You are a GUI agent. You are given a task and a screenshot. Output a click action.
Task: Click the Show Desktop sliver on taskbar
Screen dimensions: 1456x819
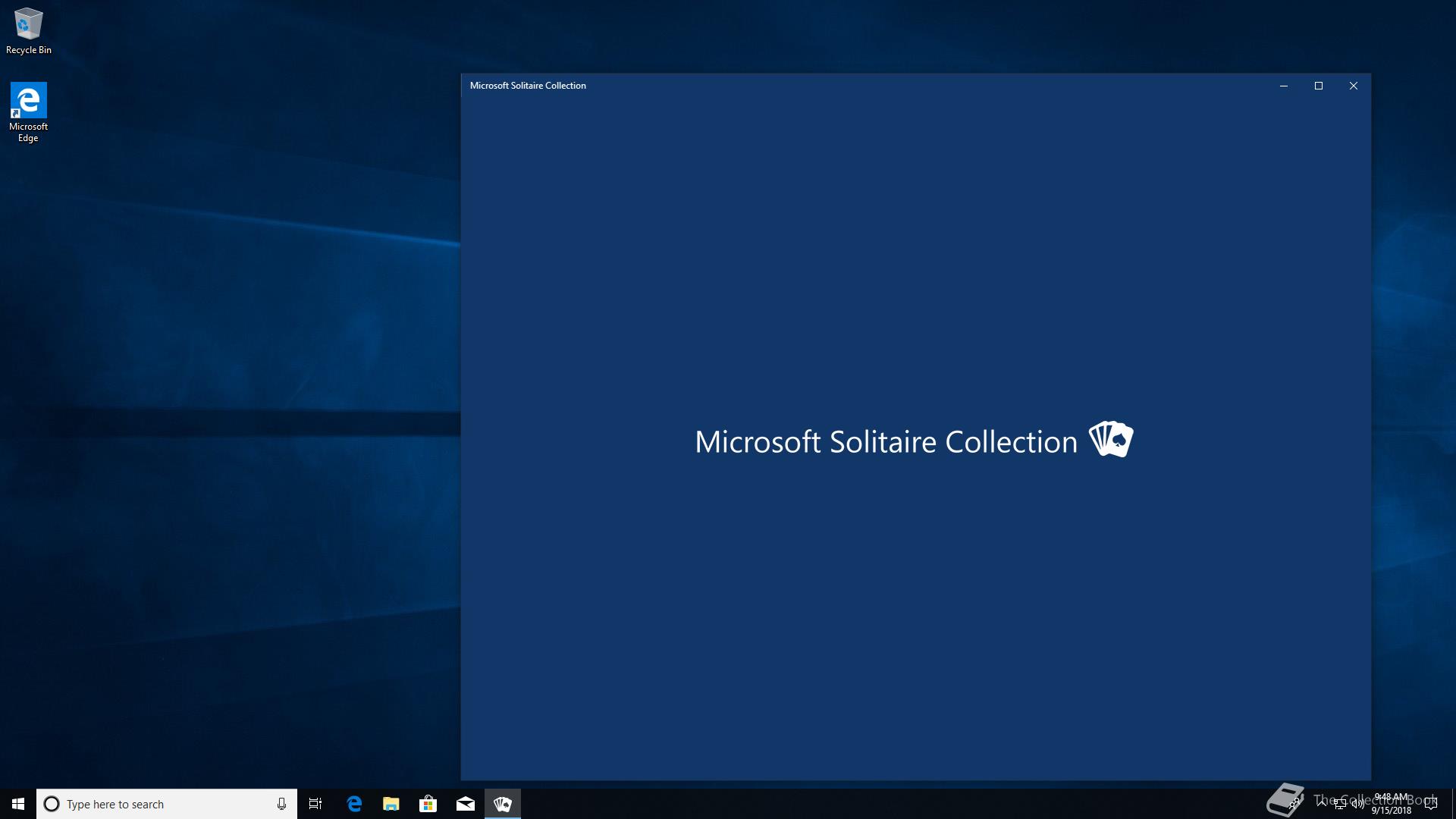click(1454, 804)
